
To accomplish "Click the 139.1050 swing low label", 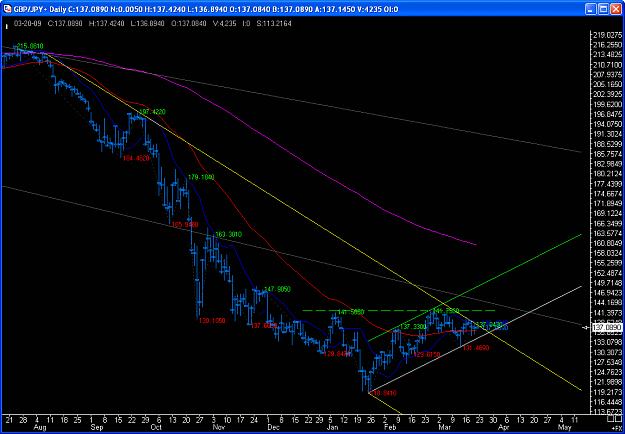I will click(x=212, y=320).
